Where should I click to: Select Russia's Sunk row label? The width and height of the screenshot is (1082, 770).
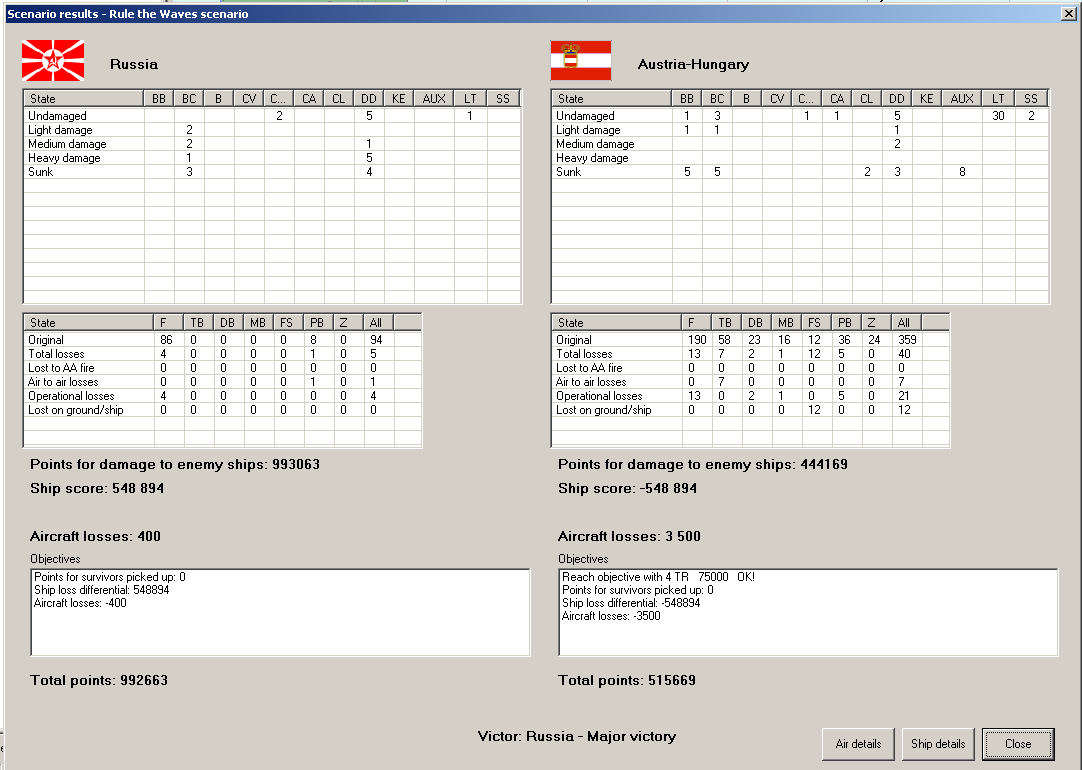[x=41, y=172]
